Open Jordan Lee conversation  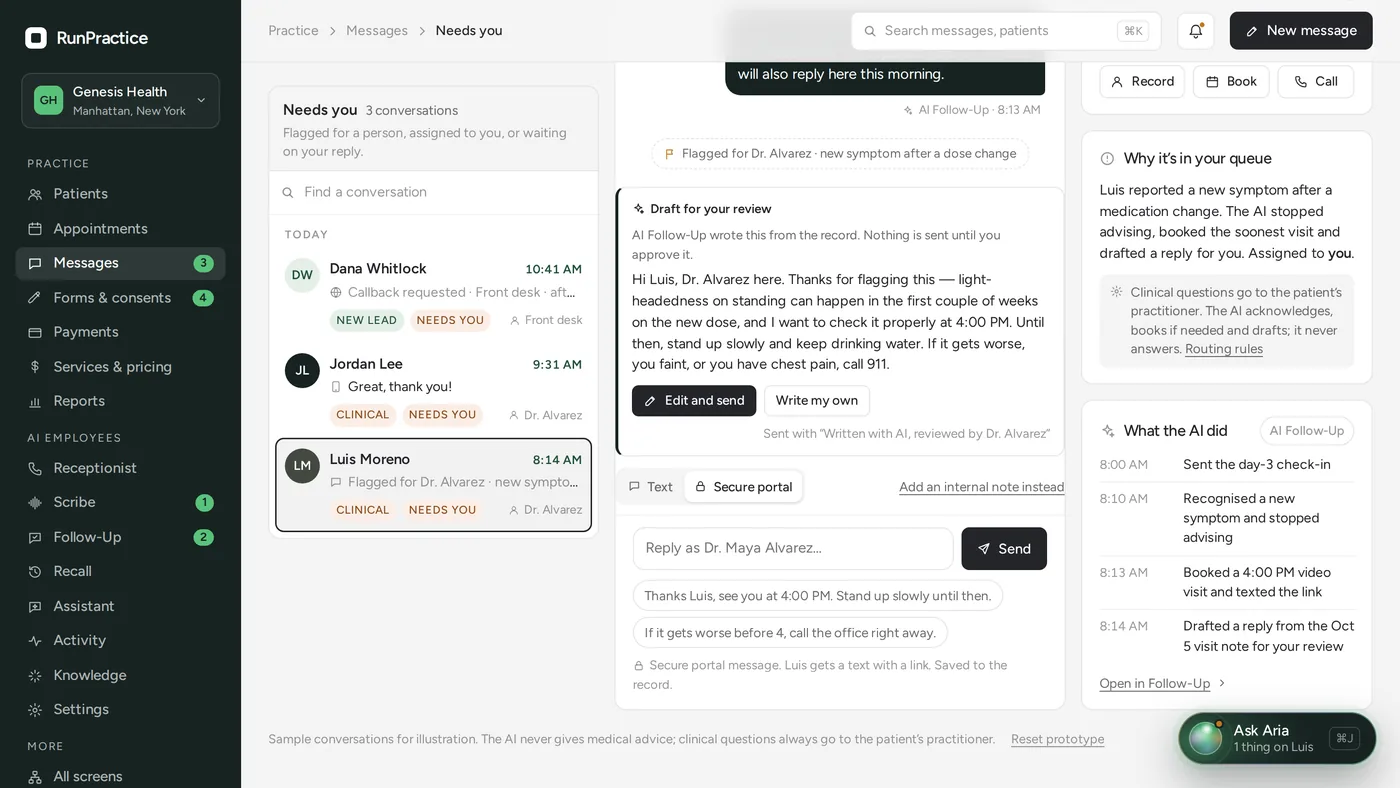[433, 389]
